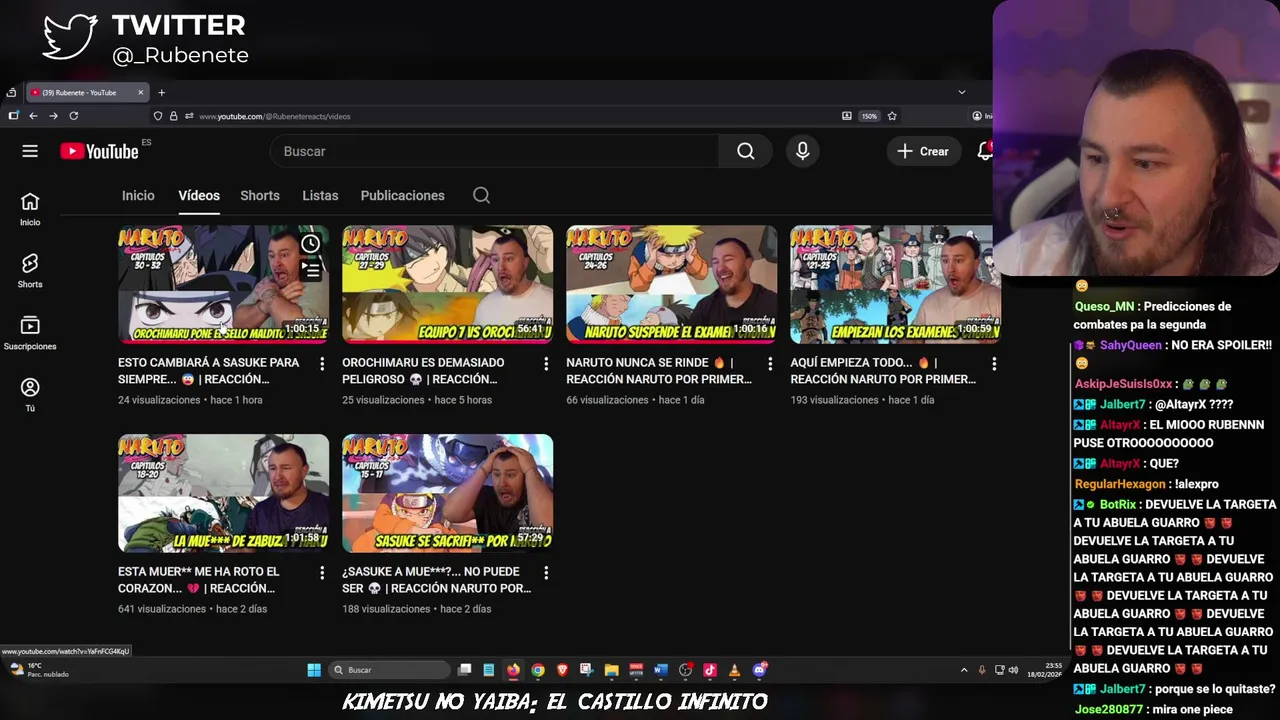This screenshot has height=720, width=1280.
Task: Open video title '¿SASUKE A MUE***?... NO PUEDE SER'
Action: [x=436, y=580]
